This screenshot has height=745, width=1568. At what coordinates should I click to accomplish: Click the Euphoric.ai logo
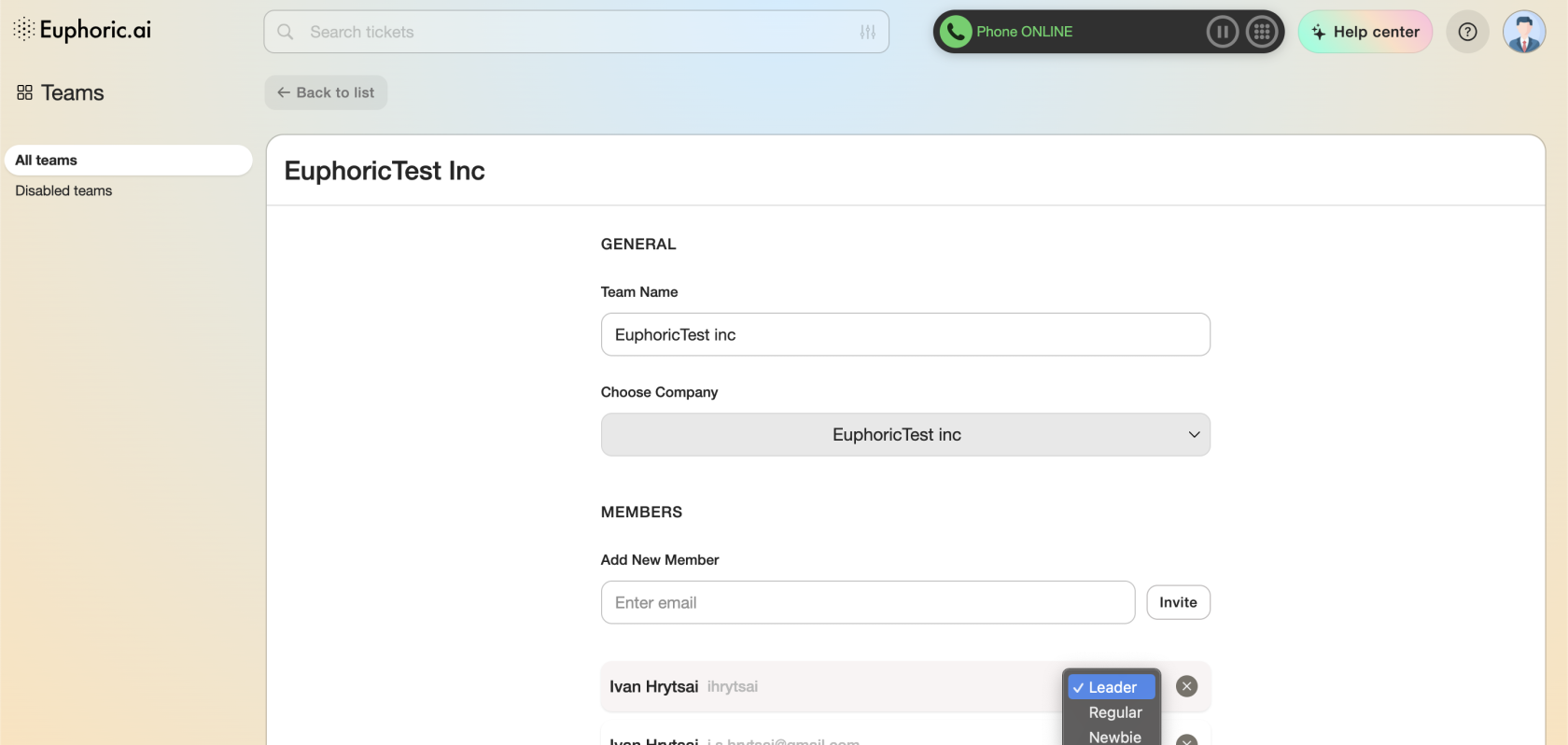tap(82, 30)
